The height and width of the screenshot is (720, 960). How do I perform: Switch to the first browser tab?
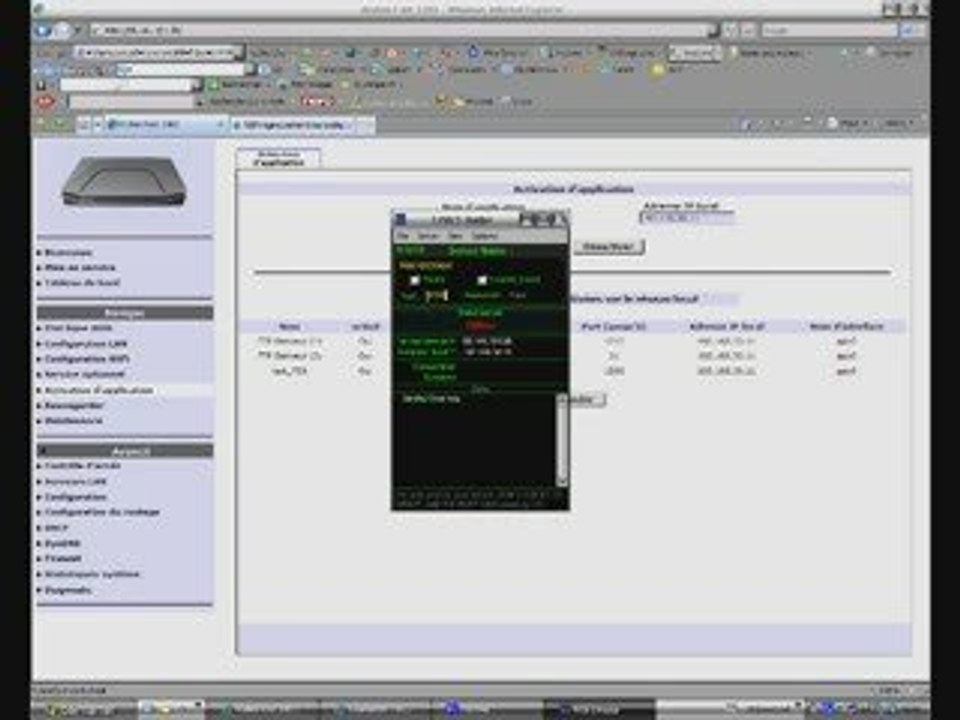coord(167,125)
